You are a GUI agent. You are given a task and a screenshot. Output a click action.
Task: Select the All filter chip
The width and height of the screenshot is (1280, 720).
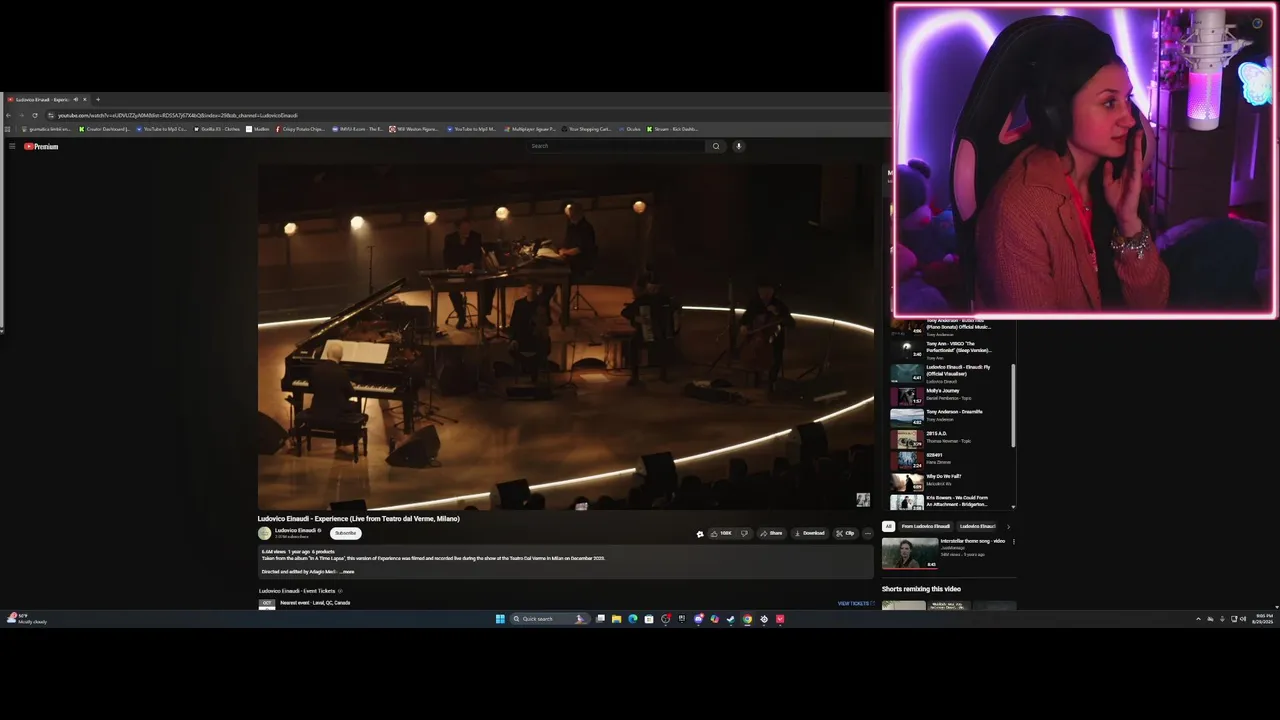pyautogui.click(x=888, y=526)
